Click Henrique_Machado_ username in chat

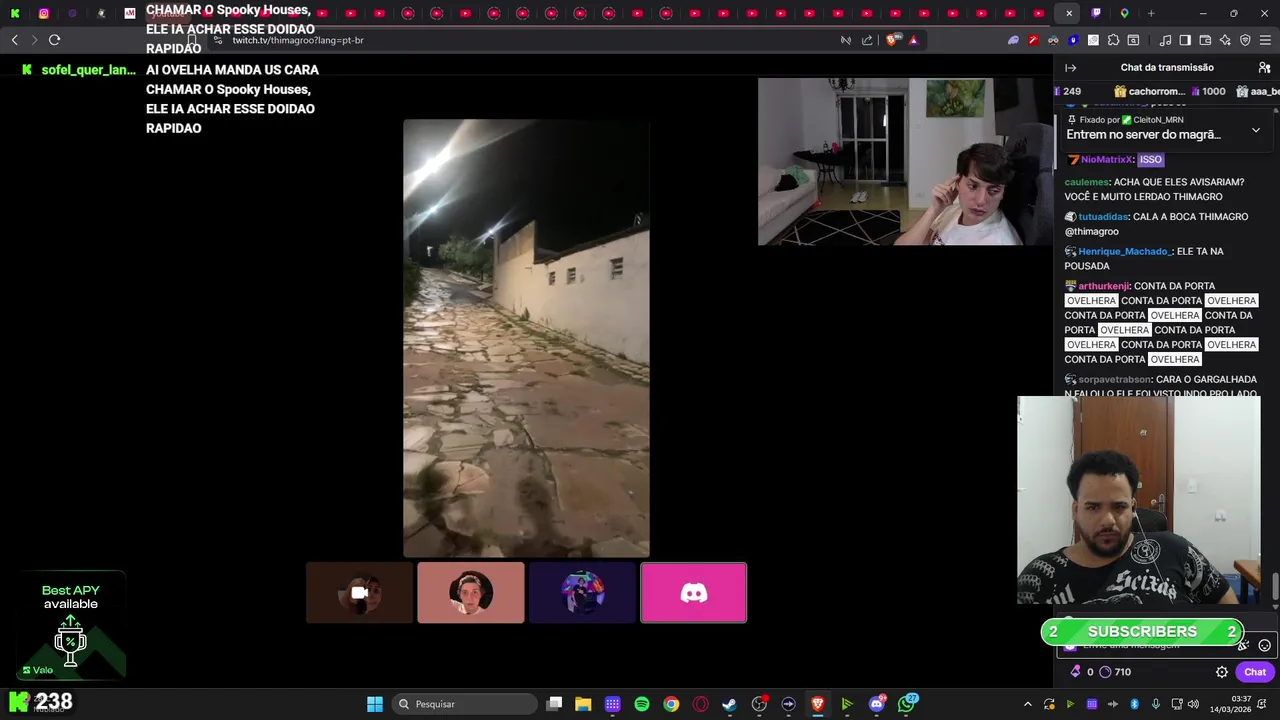tap(1124, 252)
